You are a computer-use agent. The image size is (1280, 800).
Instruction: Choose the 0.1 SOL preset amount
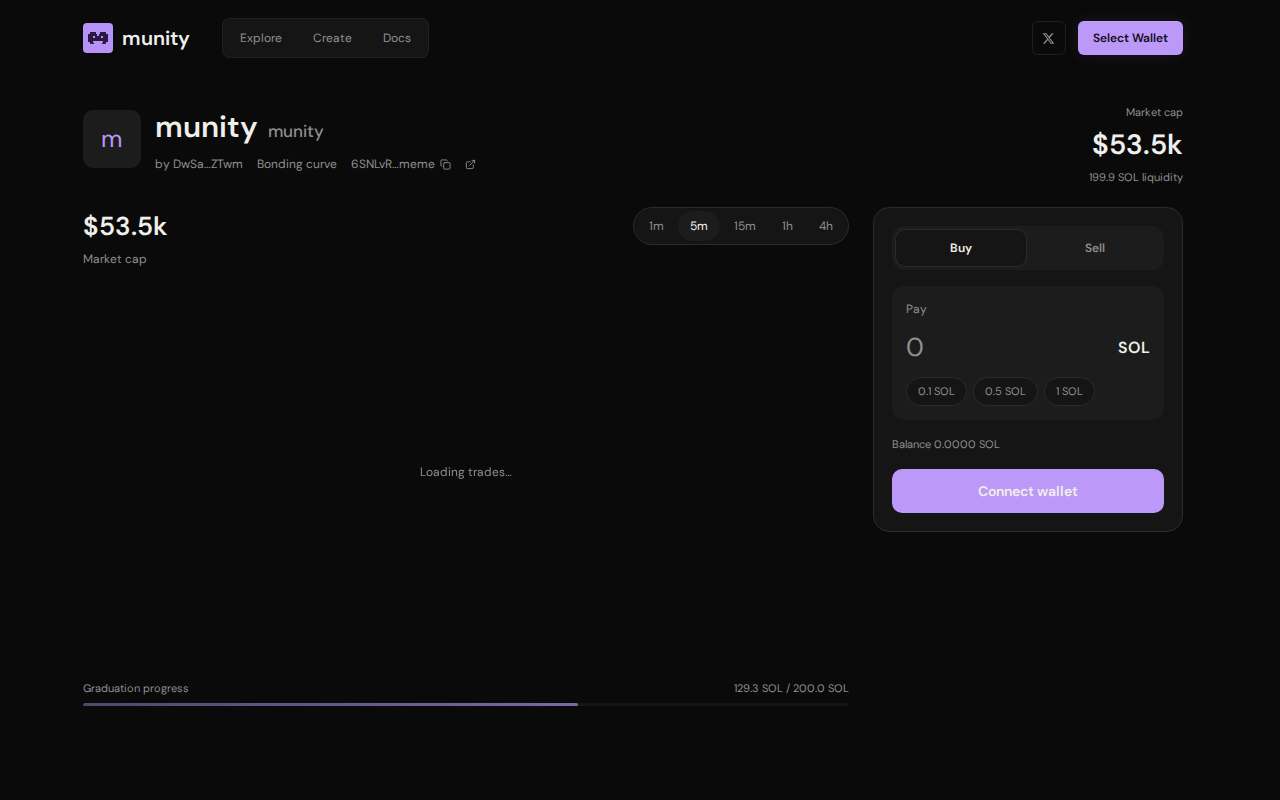coord(936,391)
